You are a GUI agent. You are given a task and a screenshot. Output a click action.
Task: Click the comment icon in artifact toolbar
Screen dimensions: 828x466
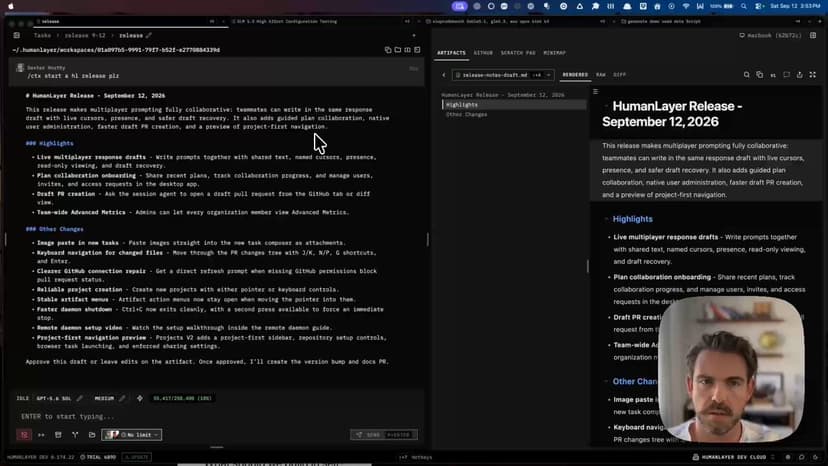(x=786, y=75)
